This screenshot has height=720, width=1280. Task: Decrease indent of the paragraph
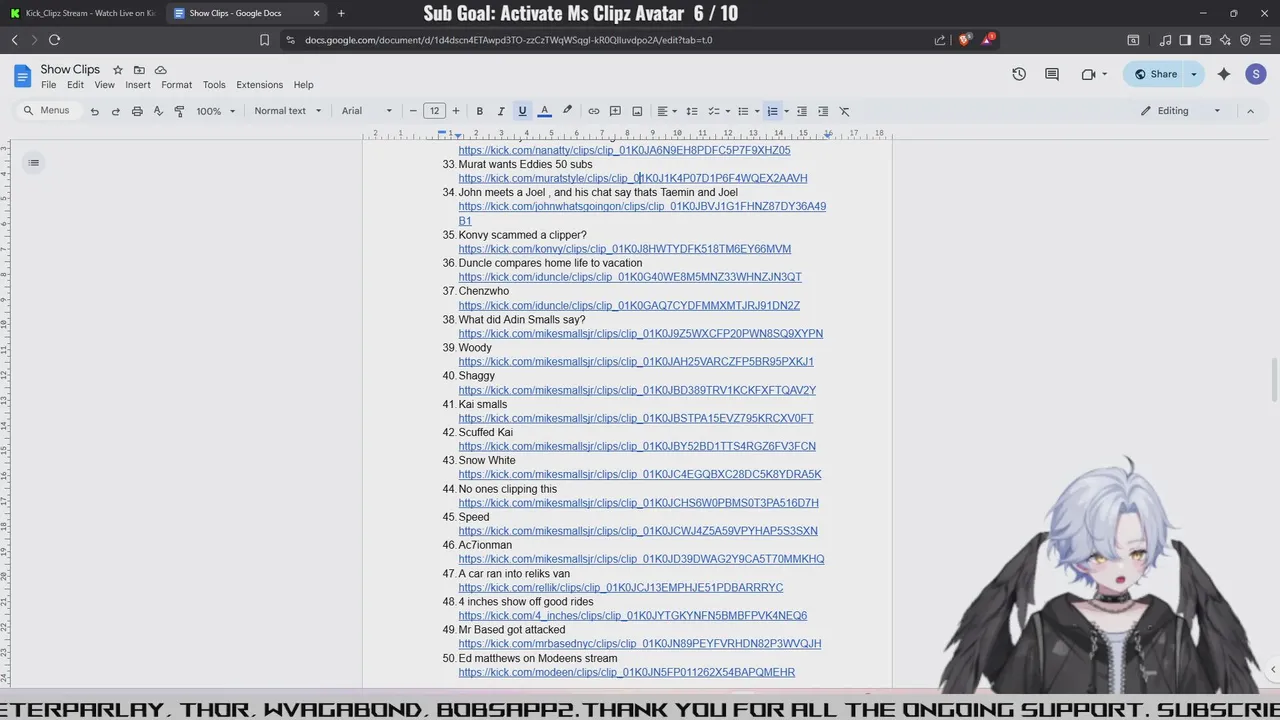point(801,111)
